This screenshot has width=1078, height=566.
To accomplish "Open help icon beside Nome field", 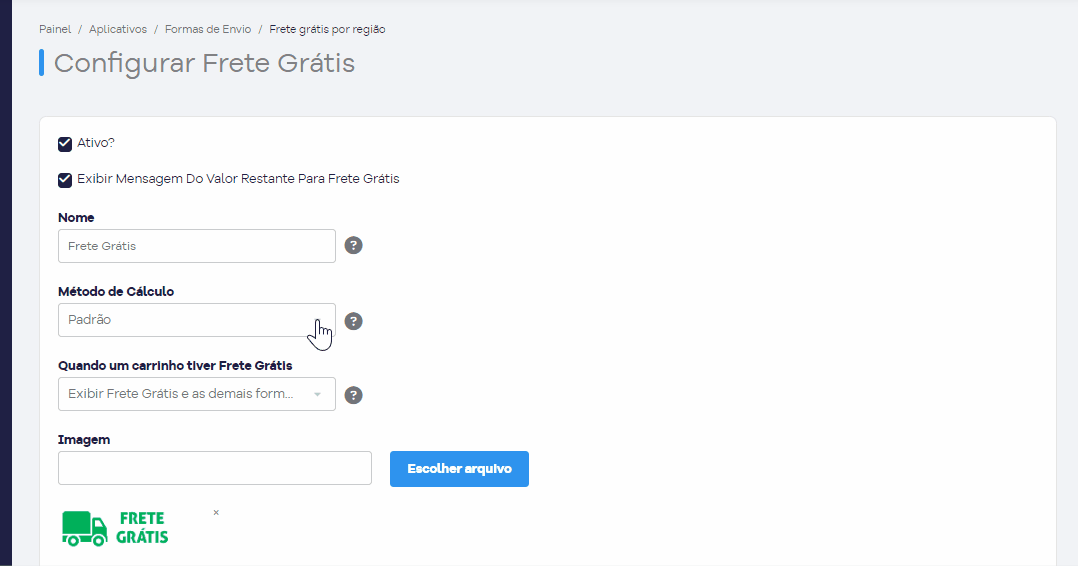I will pyautogui.click(x=353, y=246).
